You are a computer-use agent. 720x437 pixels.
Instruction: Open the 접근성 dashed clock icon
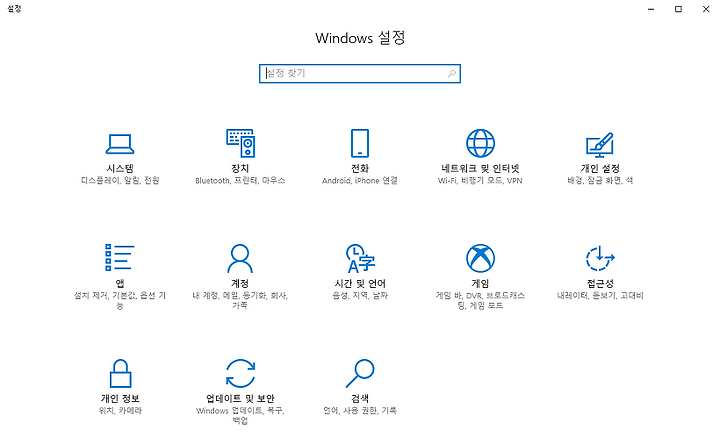pyautogui.click(x=600, y=258)
